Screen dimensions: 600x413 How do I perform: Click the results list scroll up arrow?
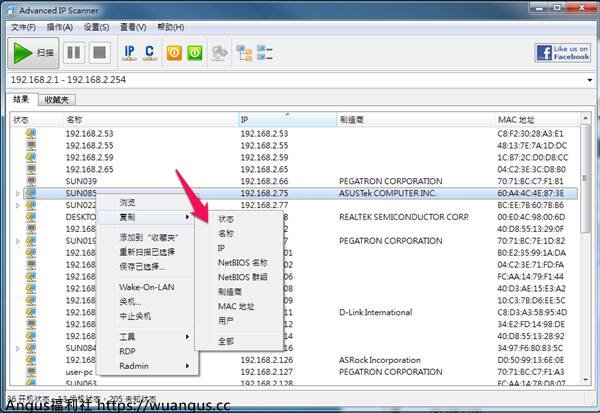pyautogui.click(x=585, y=119)
